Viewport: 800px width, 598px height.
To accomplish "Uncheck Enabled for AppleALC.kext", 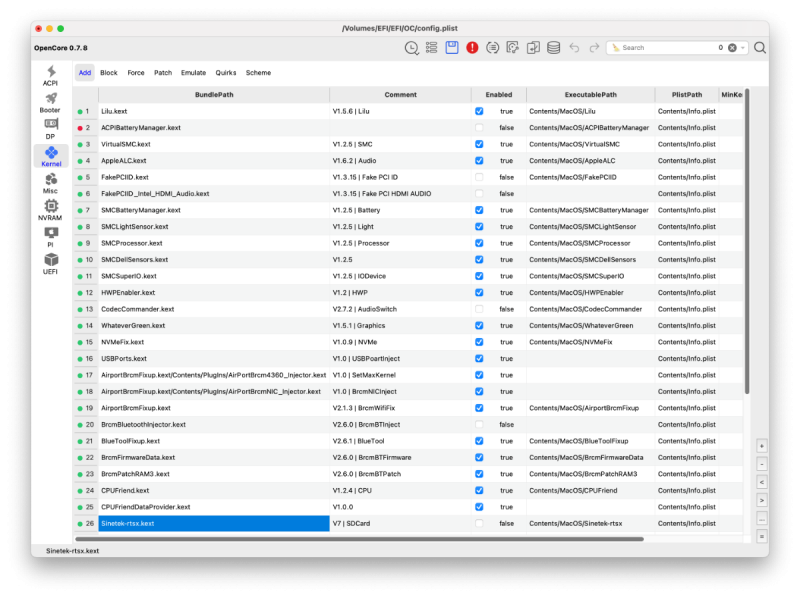I will [479, 161].
